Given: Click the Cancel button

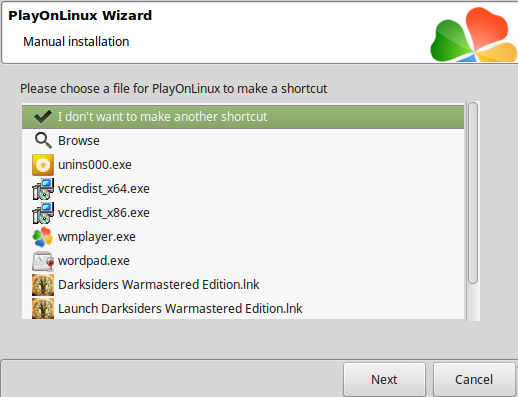Looking at the screenshot, I should [474, 379].
